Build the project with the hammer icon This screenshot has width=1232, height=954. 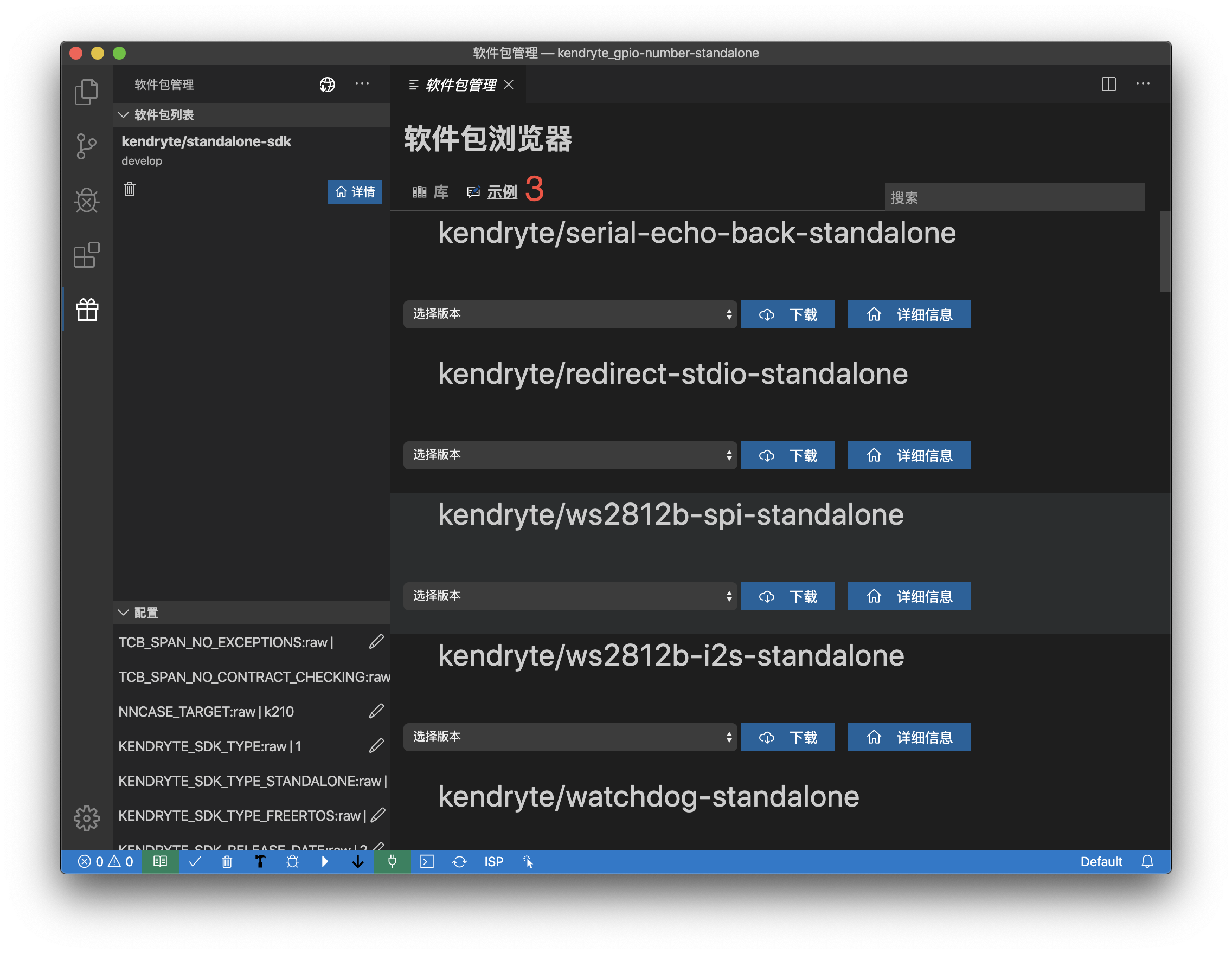click(260, 861)
